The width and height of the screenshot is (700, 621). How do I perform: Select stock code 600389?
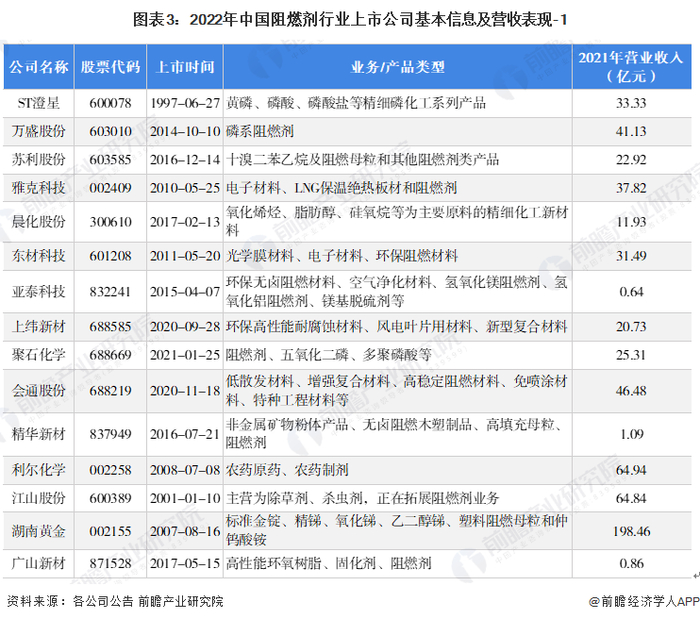pyautogui.click(x=110, y=498)
